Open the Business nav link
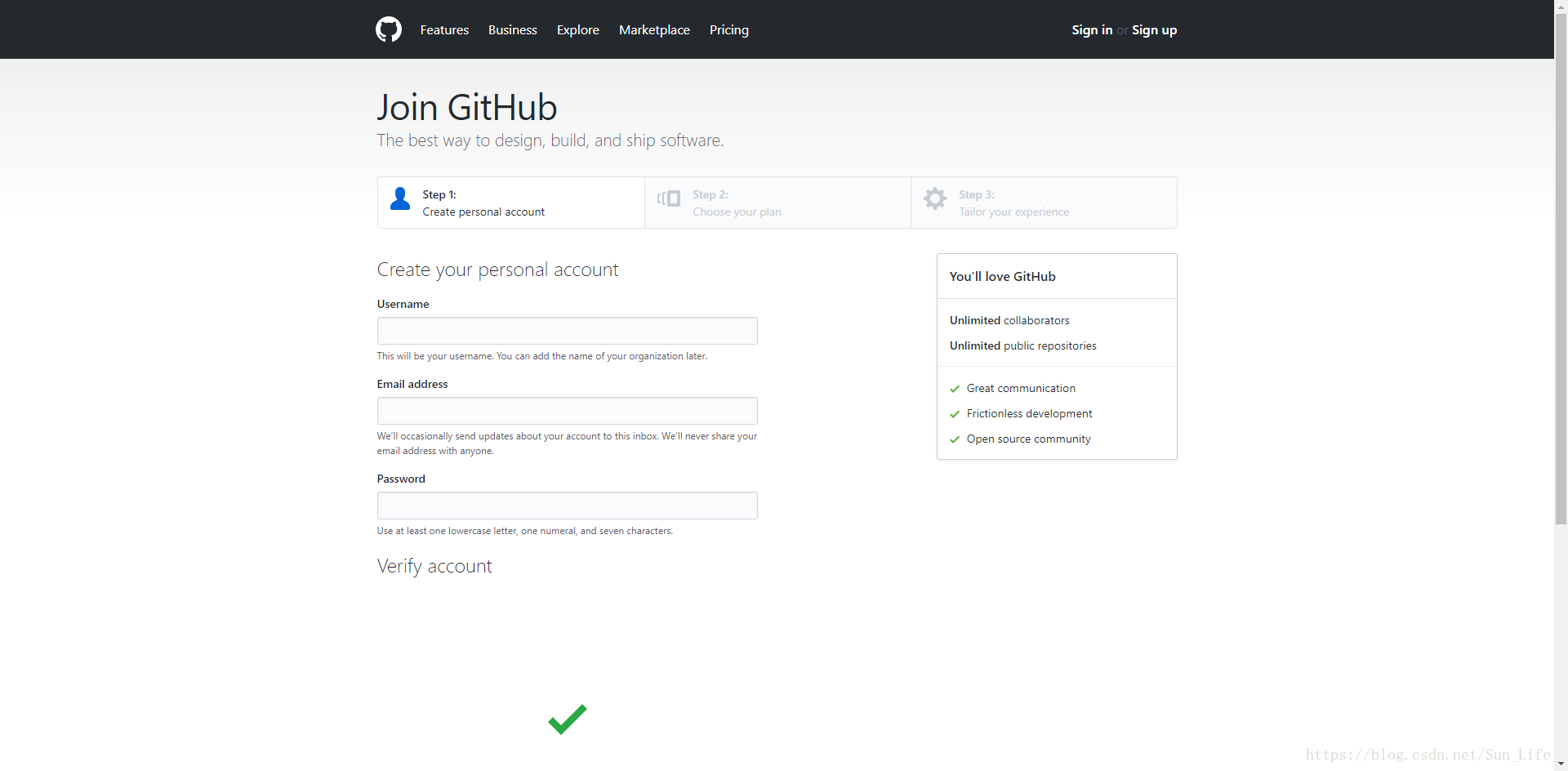 point(513,29)
